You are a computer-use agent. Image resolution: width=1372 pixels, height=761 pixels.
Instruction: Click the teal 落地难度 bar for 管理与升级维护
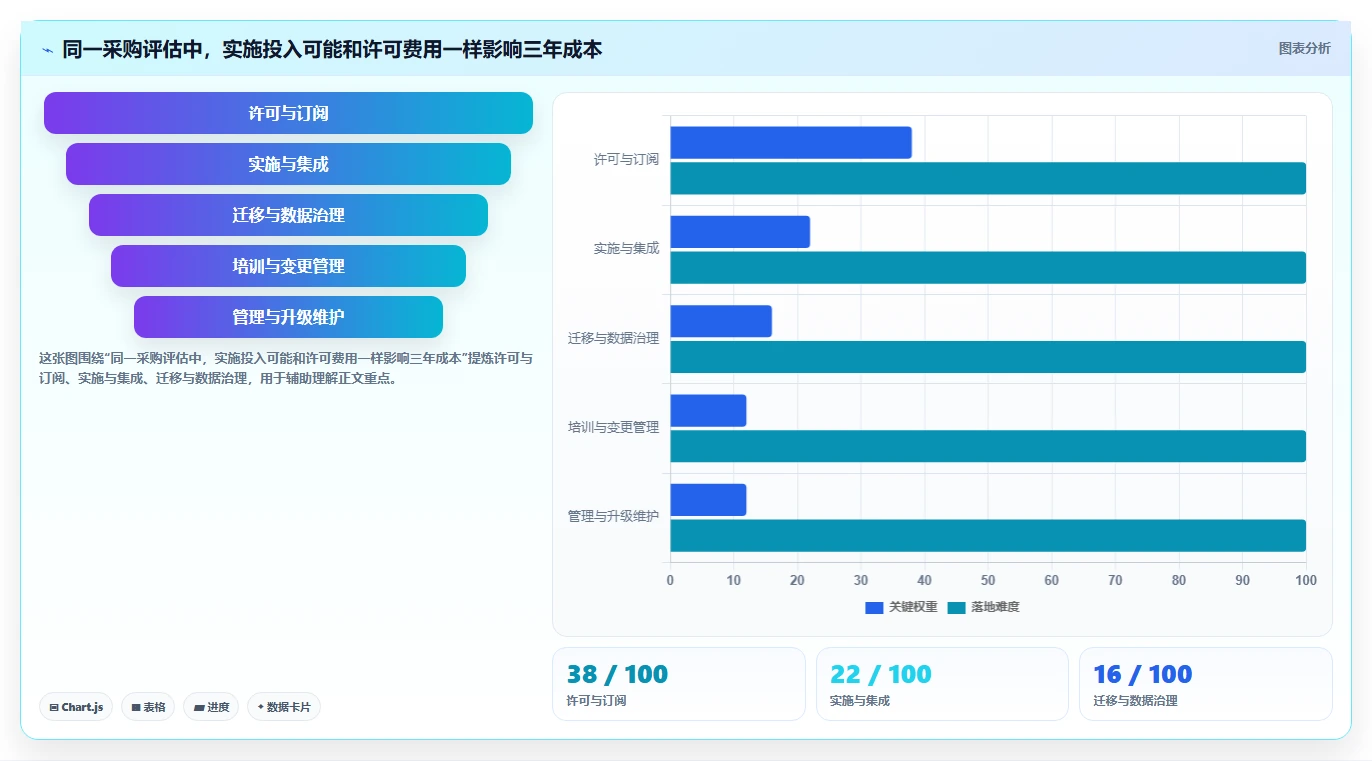pos(988,535)
